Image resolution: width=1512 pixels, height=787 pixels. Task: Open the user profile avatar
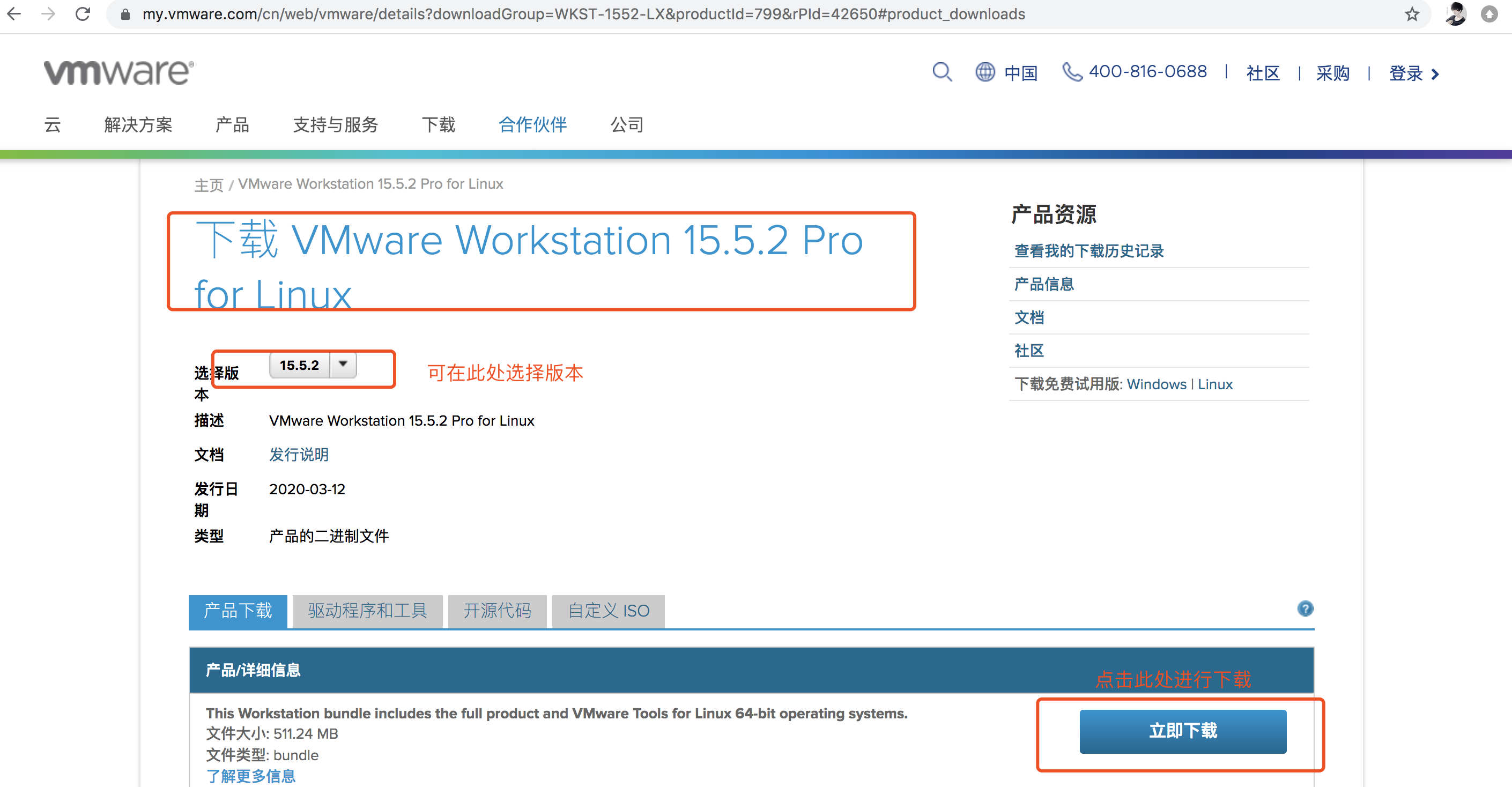[1456, 14]
